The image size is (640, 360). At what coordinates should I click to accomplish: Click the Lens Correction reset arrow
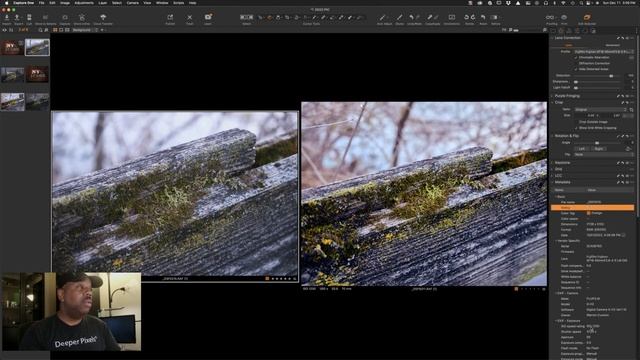pos(623,38)
